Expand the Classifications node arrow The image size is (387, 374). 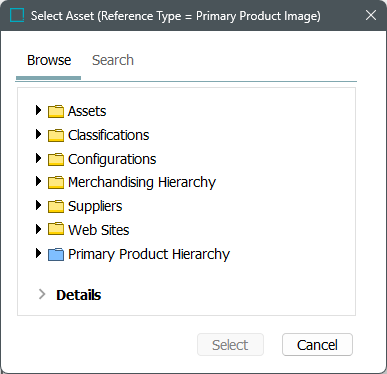38,134
